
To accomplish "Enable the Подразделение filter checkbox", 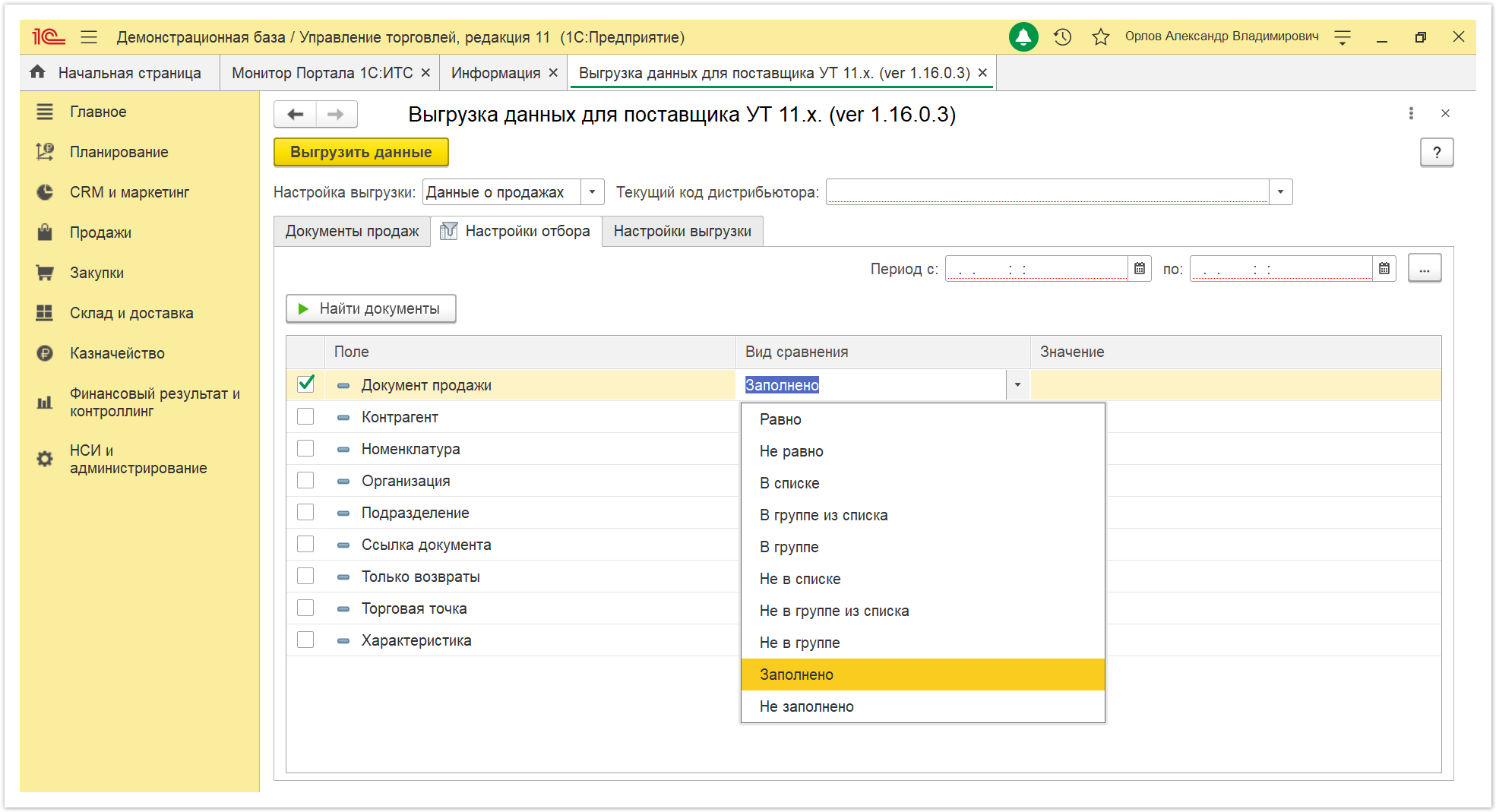I will click(x=305, y=512).
